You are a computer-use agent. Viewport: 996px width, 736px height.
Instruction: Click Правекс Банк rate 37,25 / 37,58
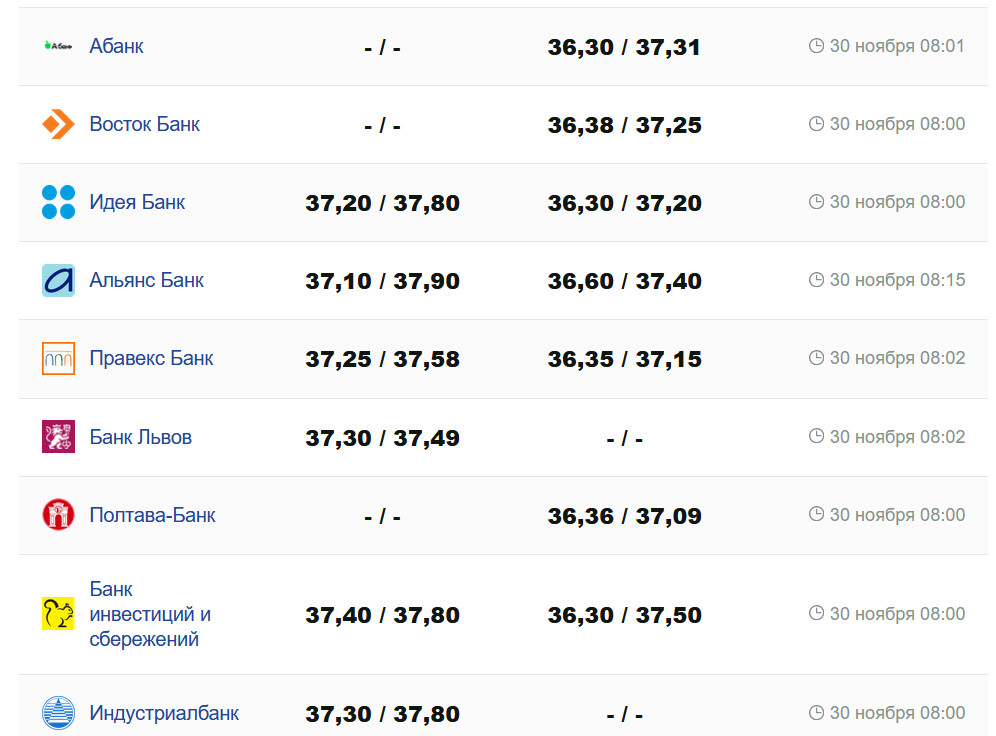(382, 359)
